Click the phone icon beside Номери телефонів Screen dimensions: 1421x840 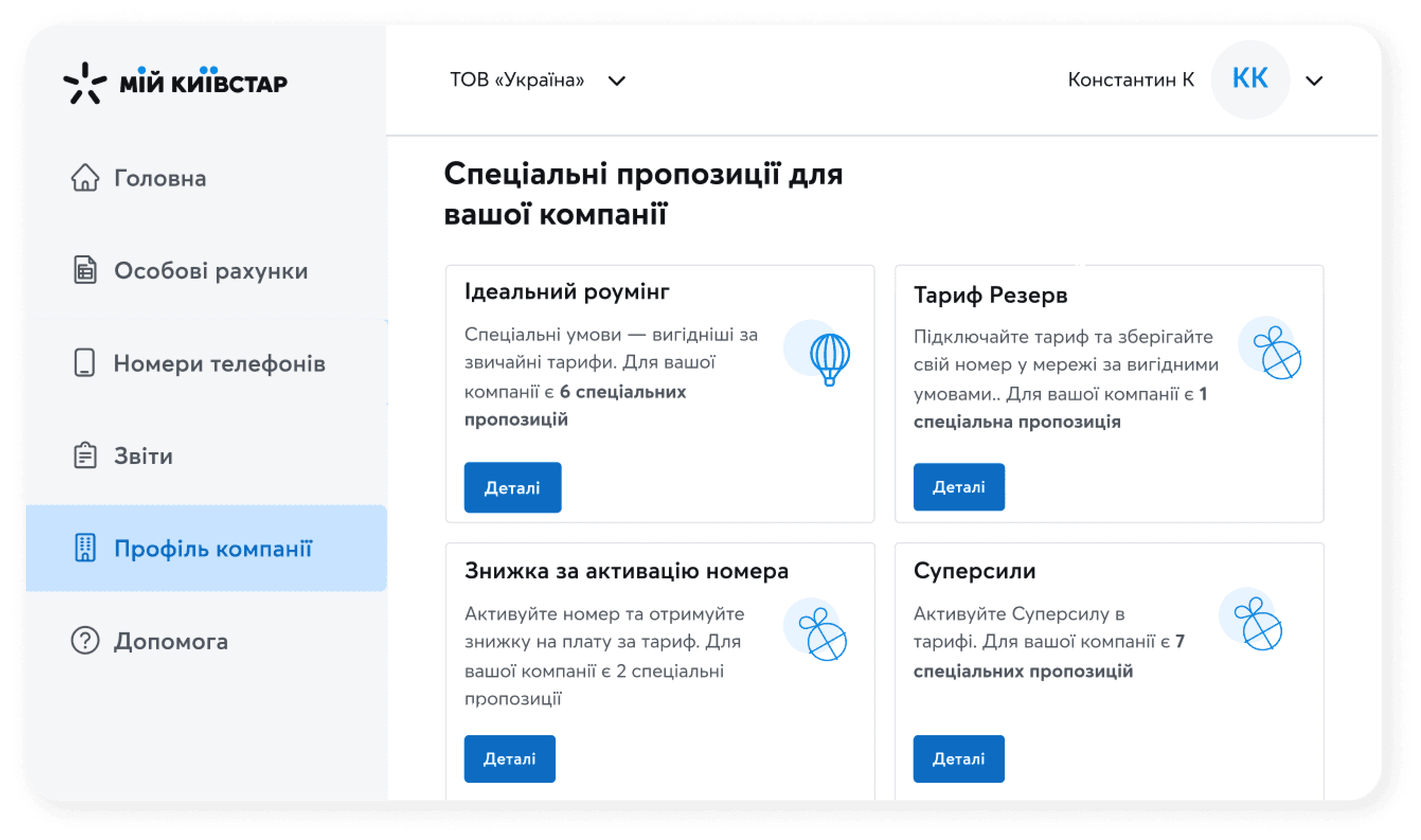point(85,363)
